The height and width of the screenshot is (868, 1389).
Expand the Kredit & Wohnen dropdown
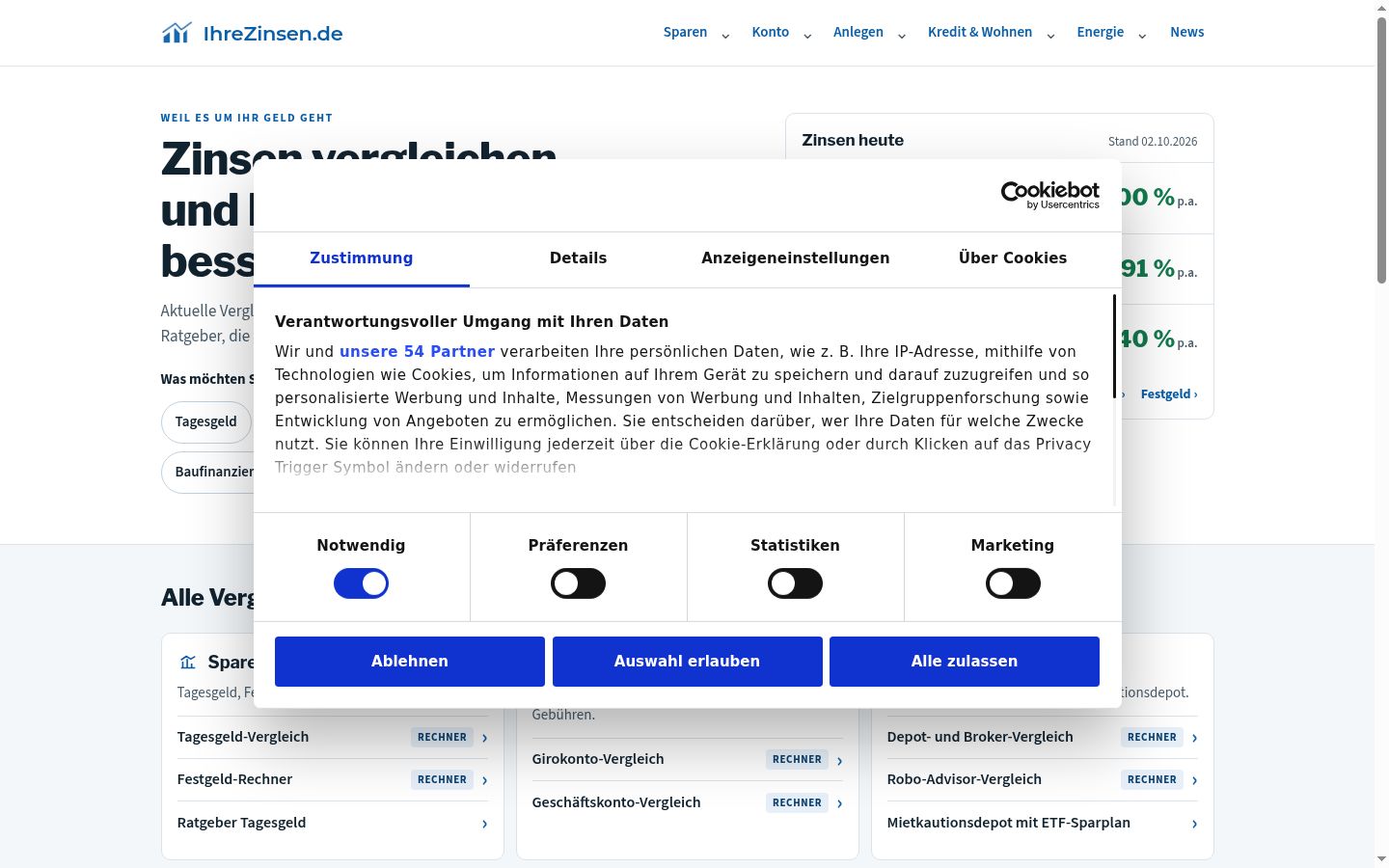tap(1050, 36)
